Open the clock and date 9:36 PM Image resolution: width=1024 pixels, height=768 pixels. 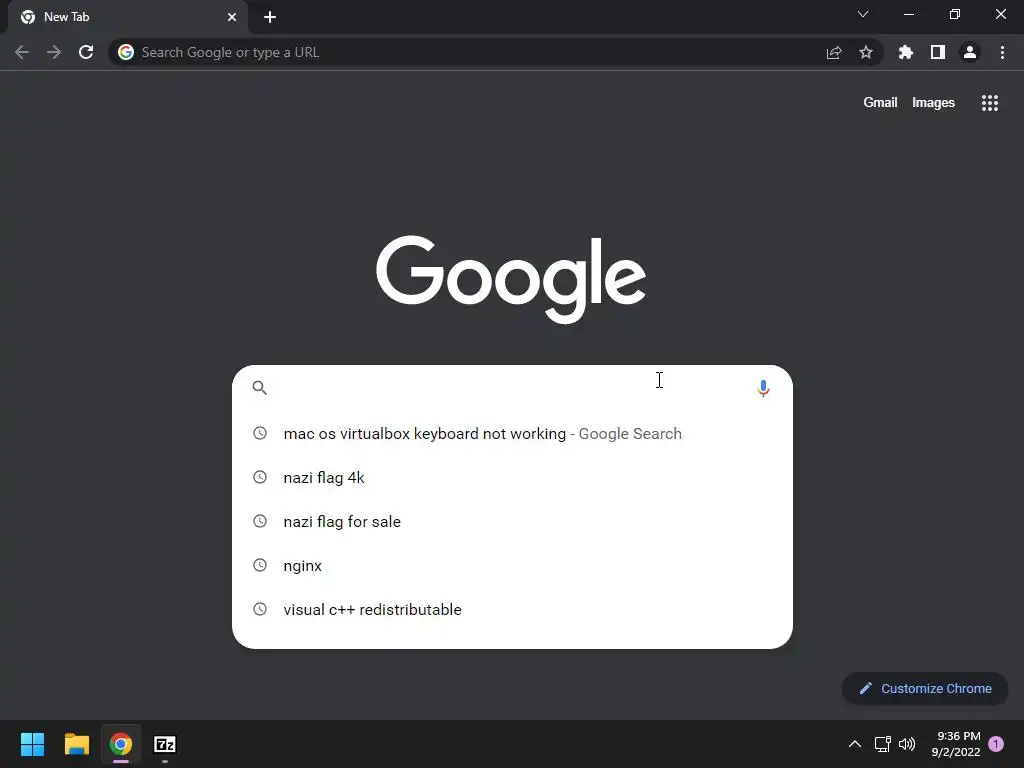tap(956, 744)
